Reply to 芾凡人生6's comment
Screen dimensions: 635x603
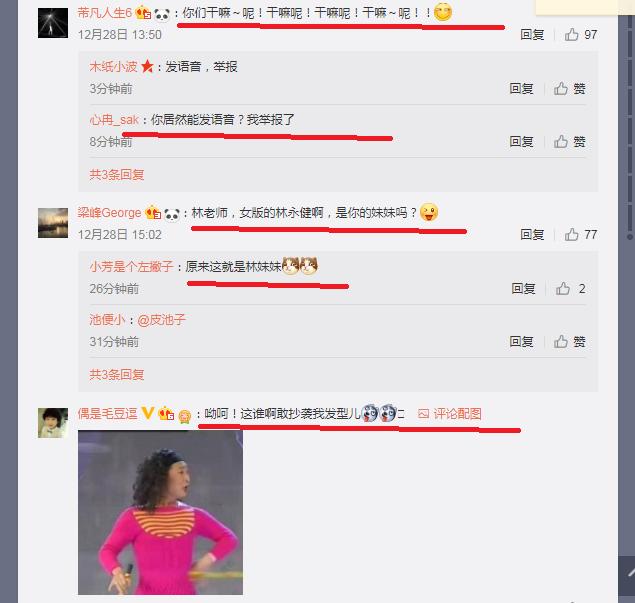[x=532, y=35]
